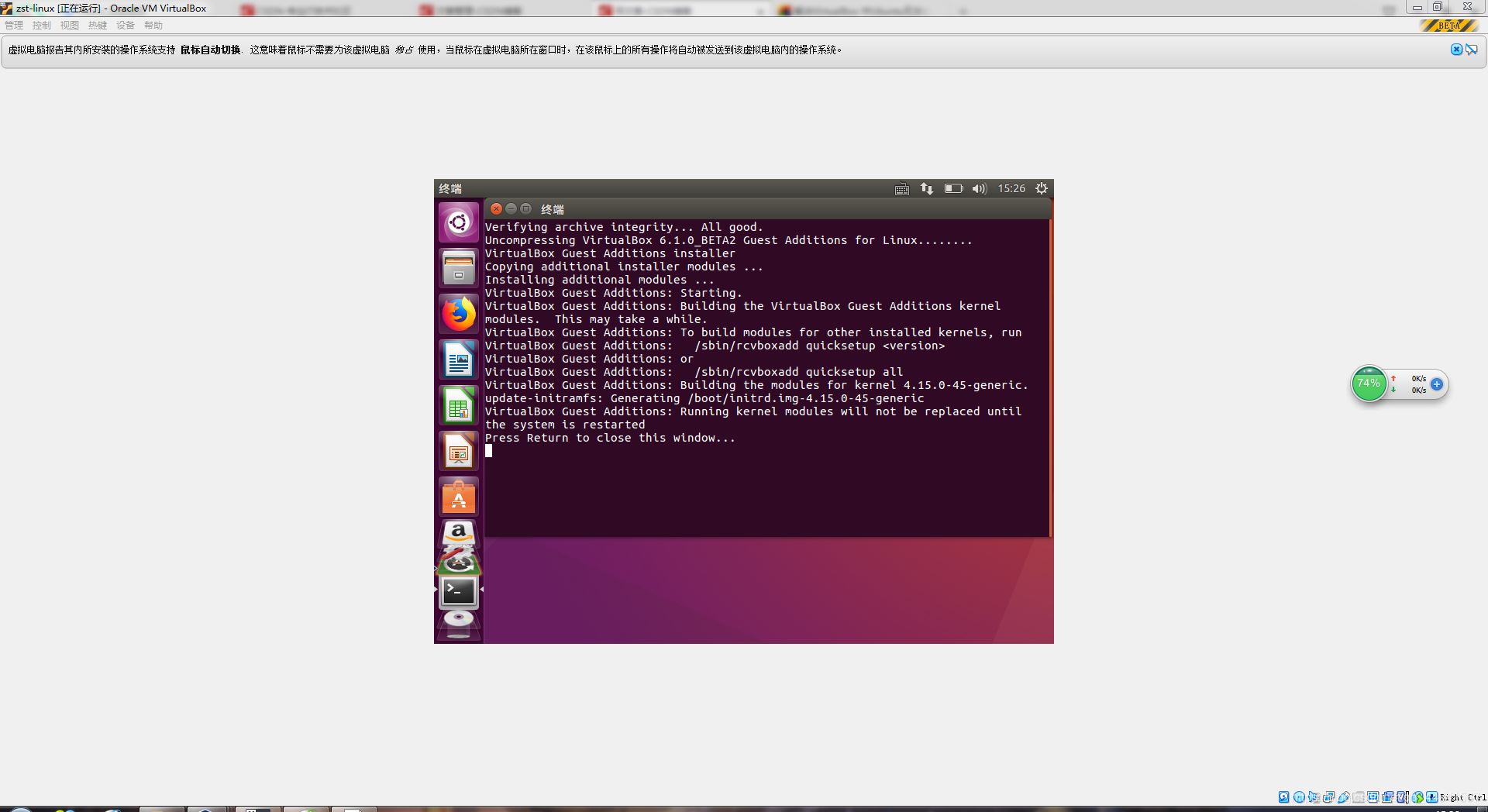The image size is (1488, 812).
Task: Click the hard disk activity status icon
Action: point(1284,797)
